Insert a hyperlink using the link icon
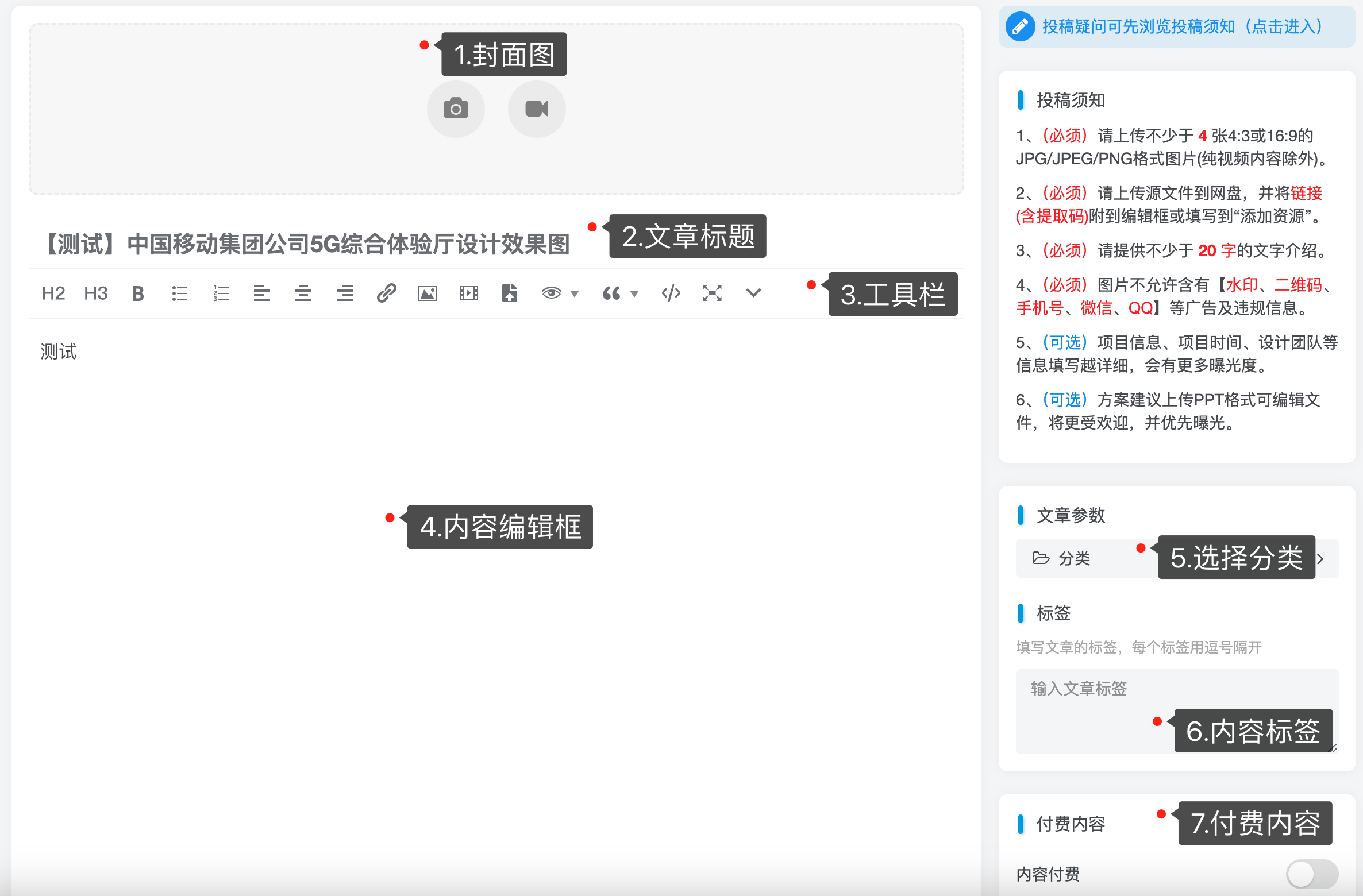 click(386, 293)
